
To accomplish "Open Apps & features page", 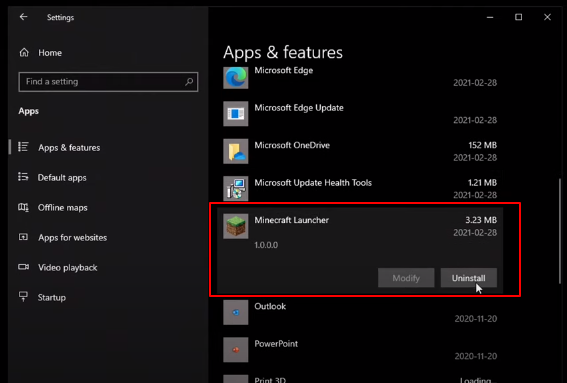I will pyautogui.click(x=69, y=148).
